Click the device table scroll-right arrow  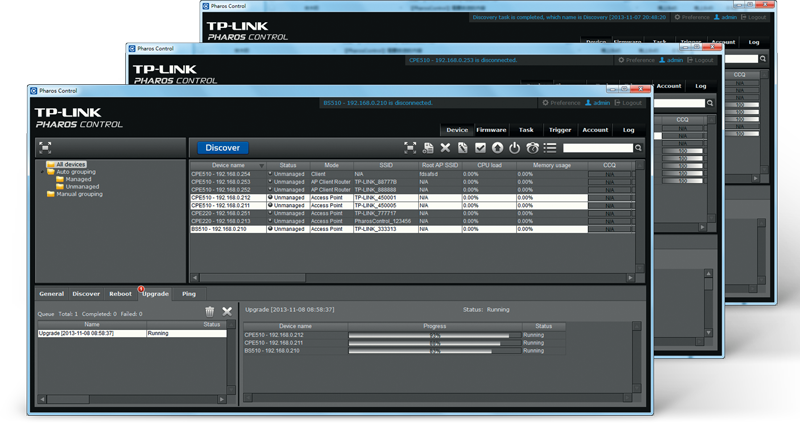click(x=631, y=278)
